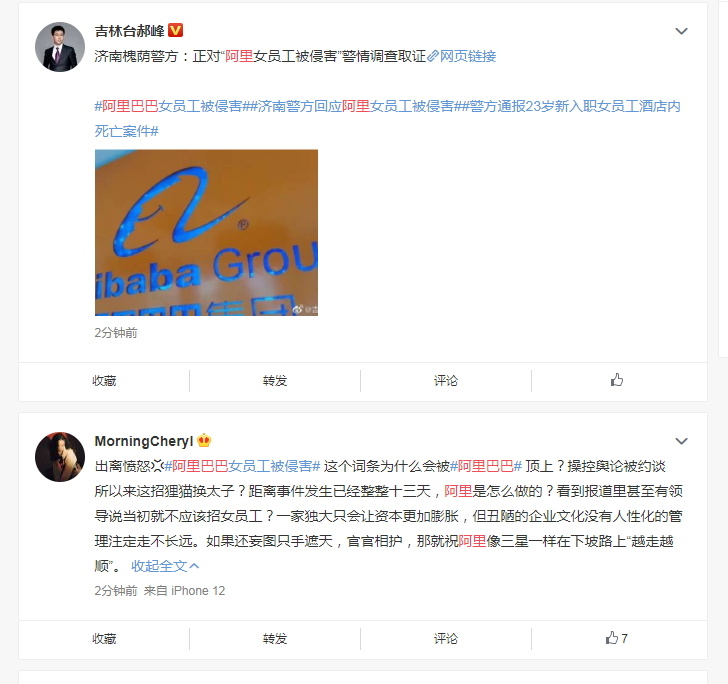728x684 pixels.
Task: Open the #阿里巴巴# hashtag in MorningCheryl's post
Action: point(486,466)
